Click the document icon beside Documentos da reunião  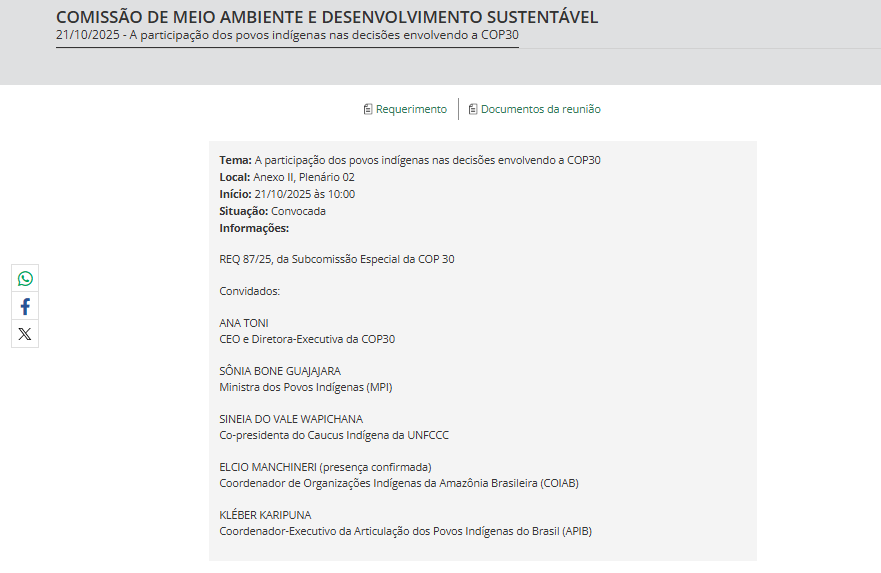(473, 109)
